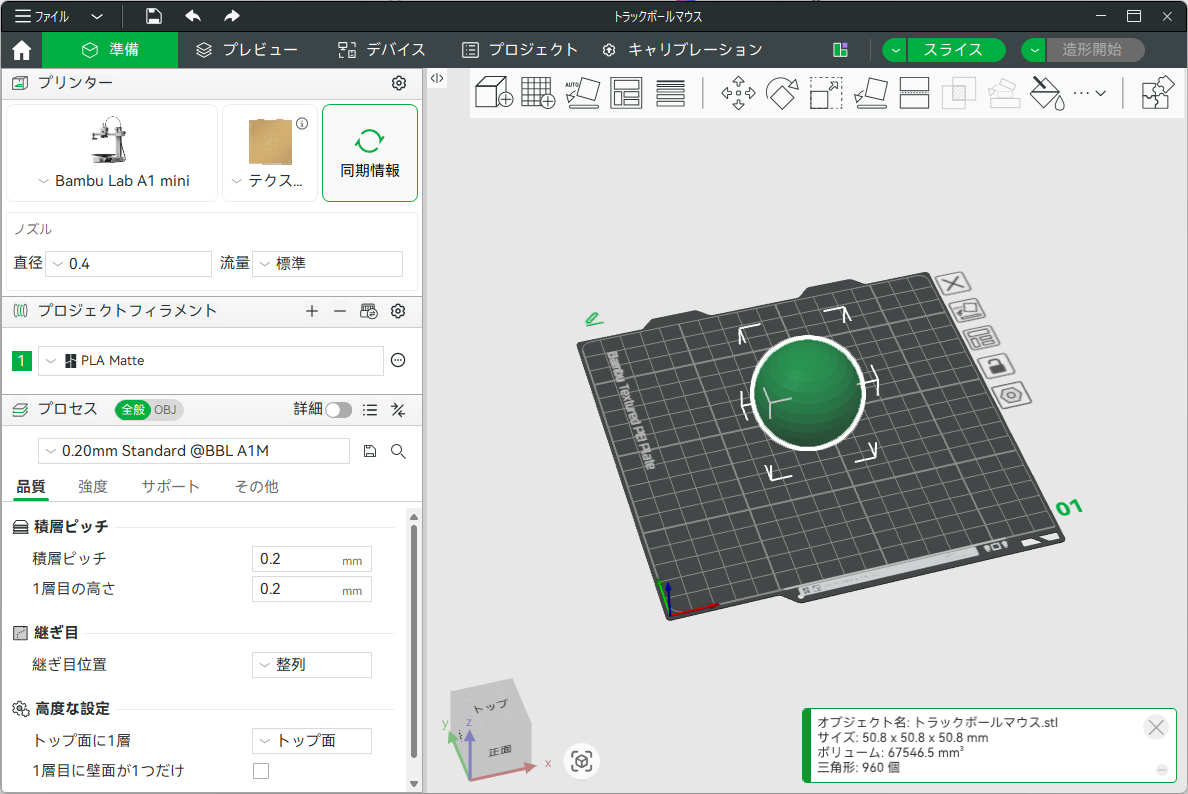Search process settings magnifier icon
This screenshot has width=1188, height=794.
(398, 452)
